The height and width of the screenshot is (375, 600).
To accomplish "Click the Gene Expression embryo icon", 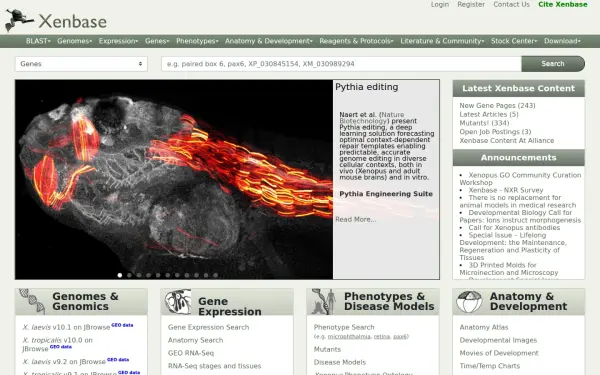I will 178,302.
